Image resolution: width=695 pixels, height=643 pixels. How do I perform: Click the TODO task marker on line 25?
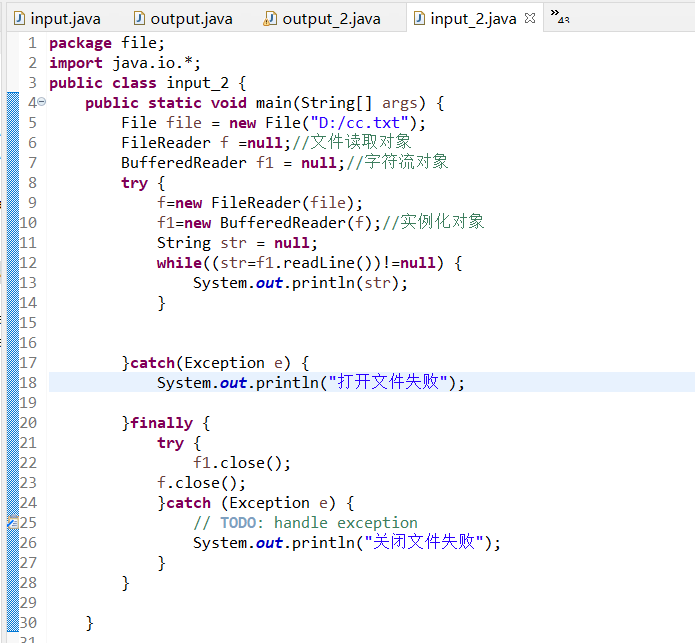pos(12,522)
